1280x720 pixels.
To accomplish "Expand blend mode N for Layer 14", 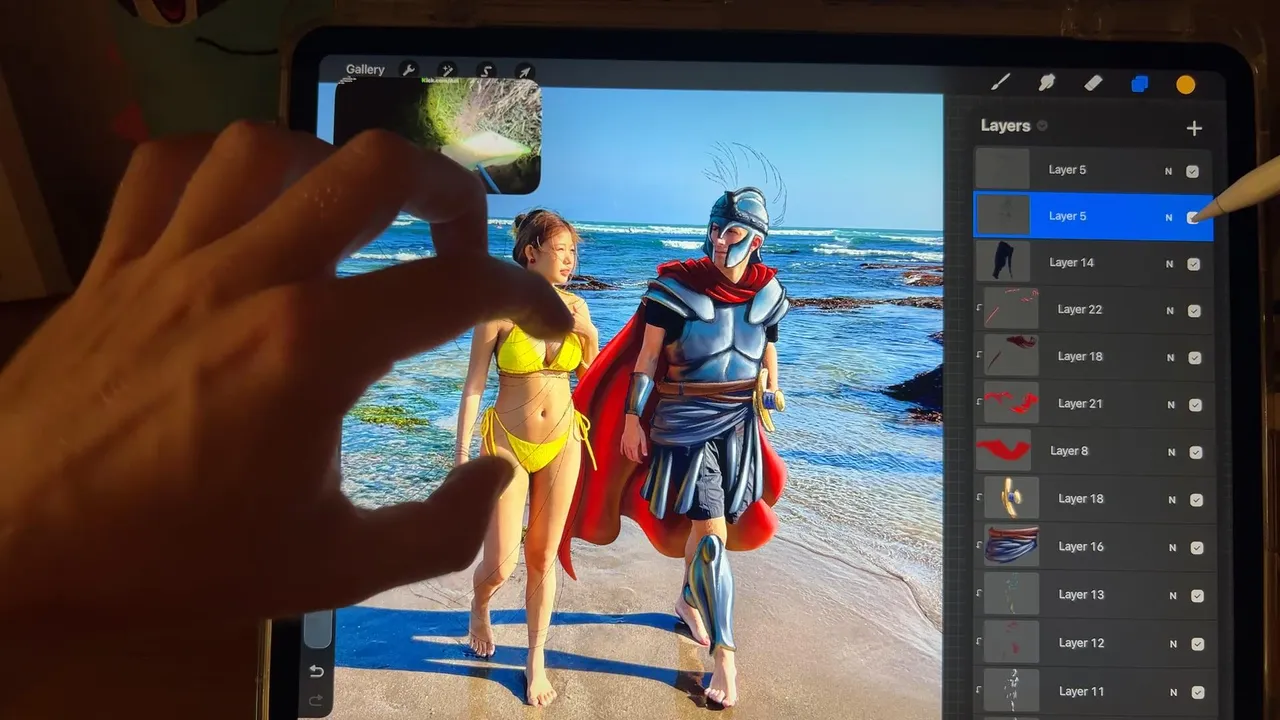I will (1169, 264).
